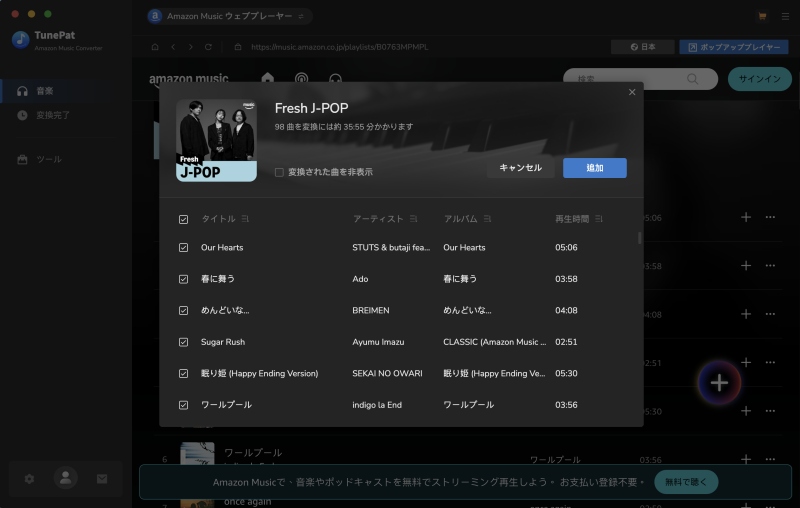Click the サインイン button
Image resolution: width=800 pixels, height=508 pixels.
click(760, 79)
